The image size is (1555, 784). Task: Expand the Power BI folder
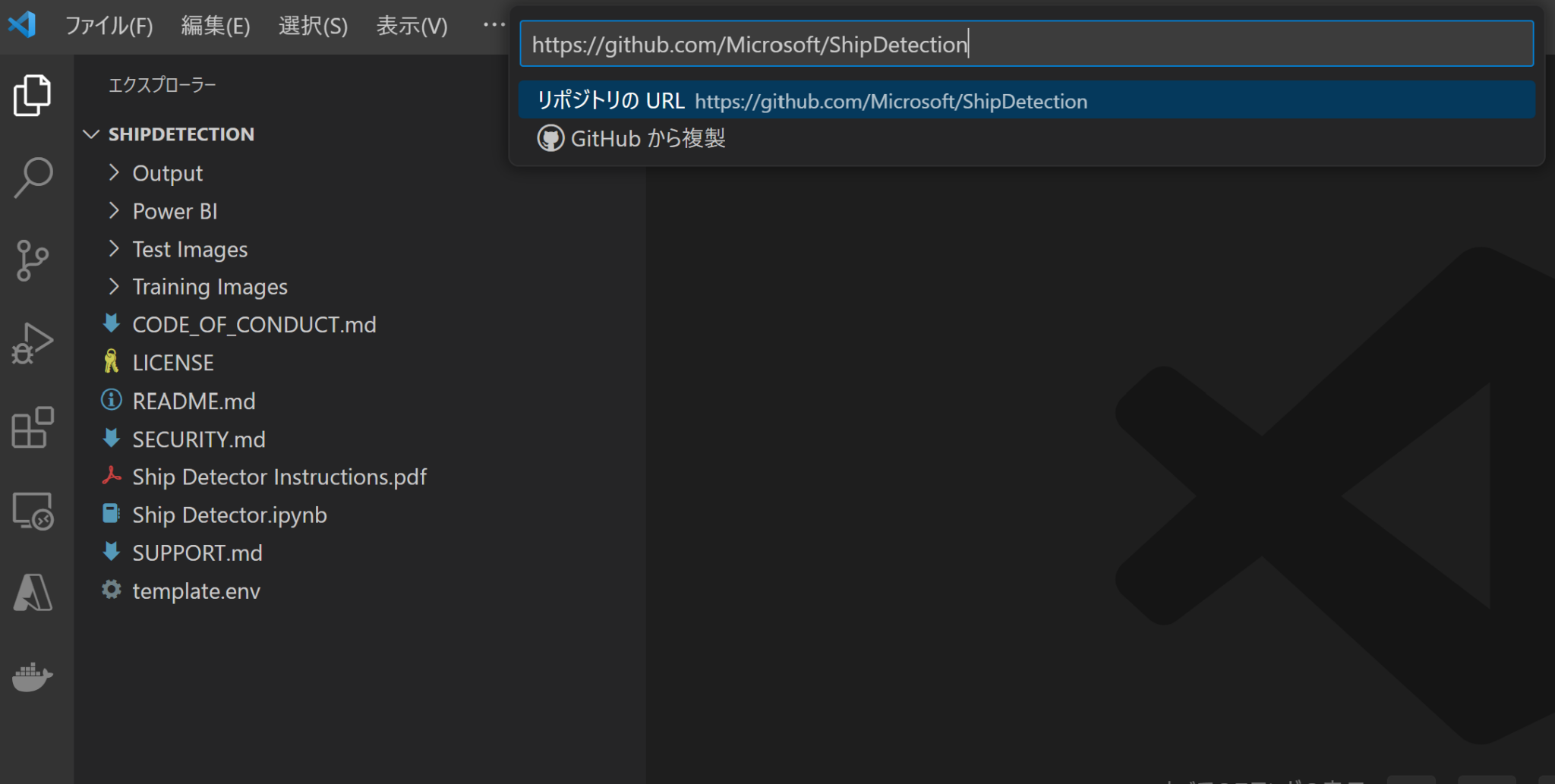pos(114,211)
